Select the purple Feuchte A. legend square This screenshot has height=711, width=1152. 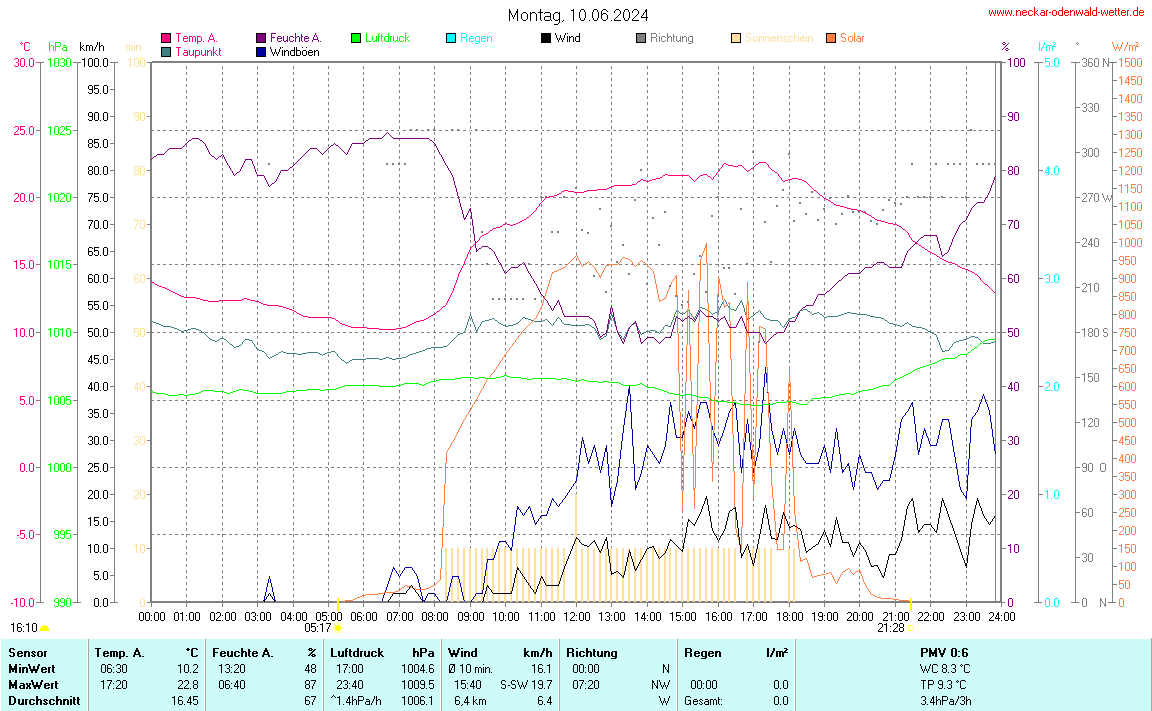tap(261, 38)
